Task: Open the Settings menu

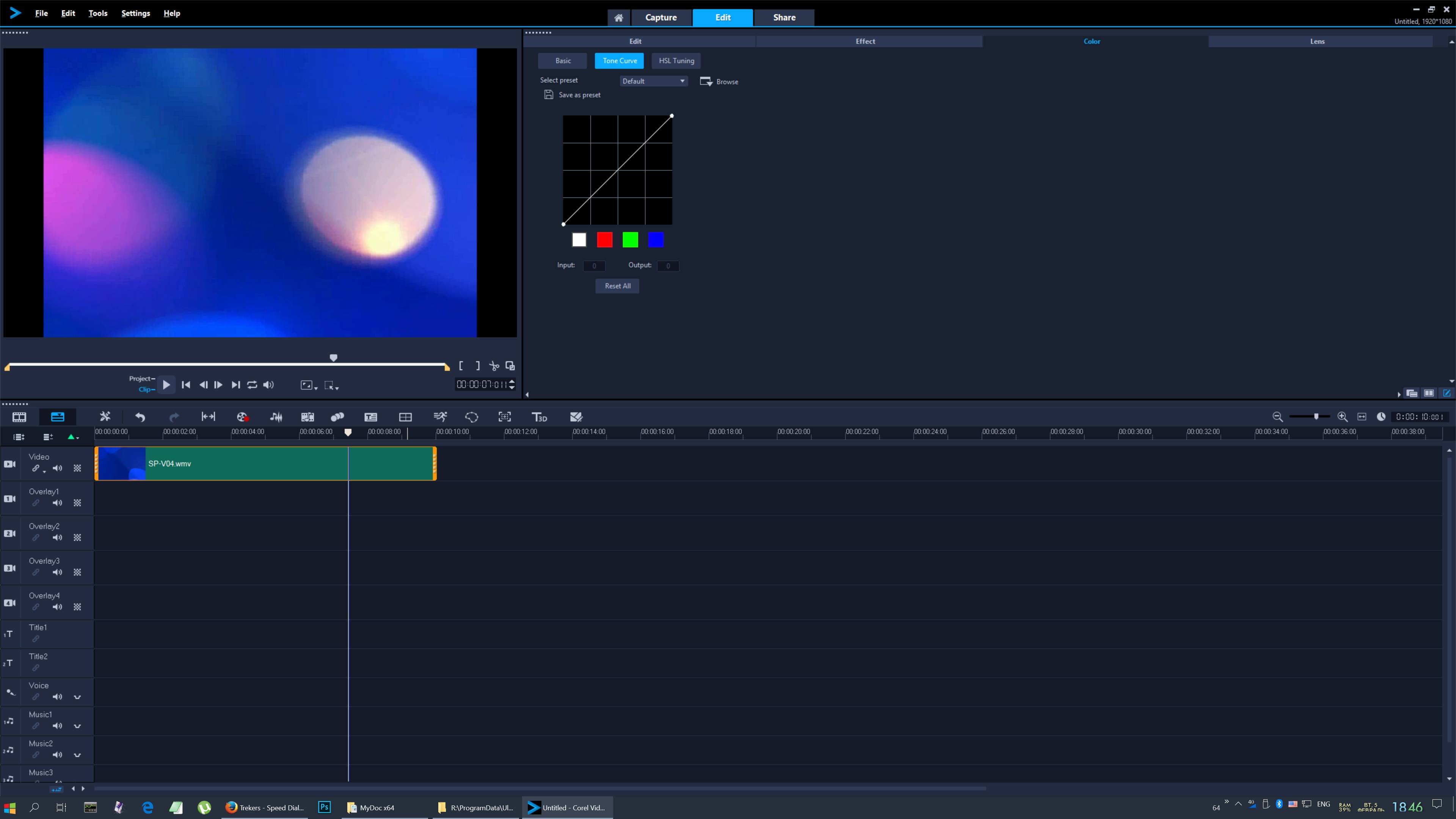Action: [x=136, y=13]
